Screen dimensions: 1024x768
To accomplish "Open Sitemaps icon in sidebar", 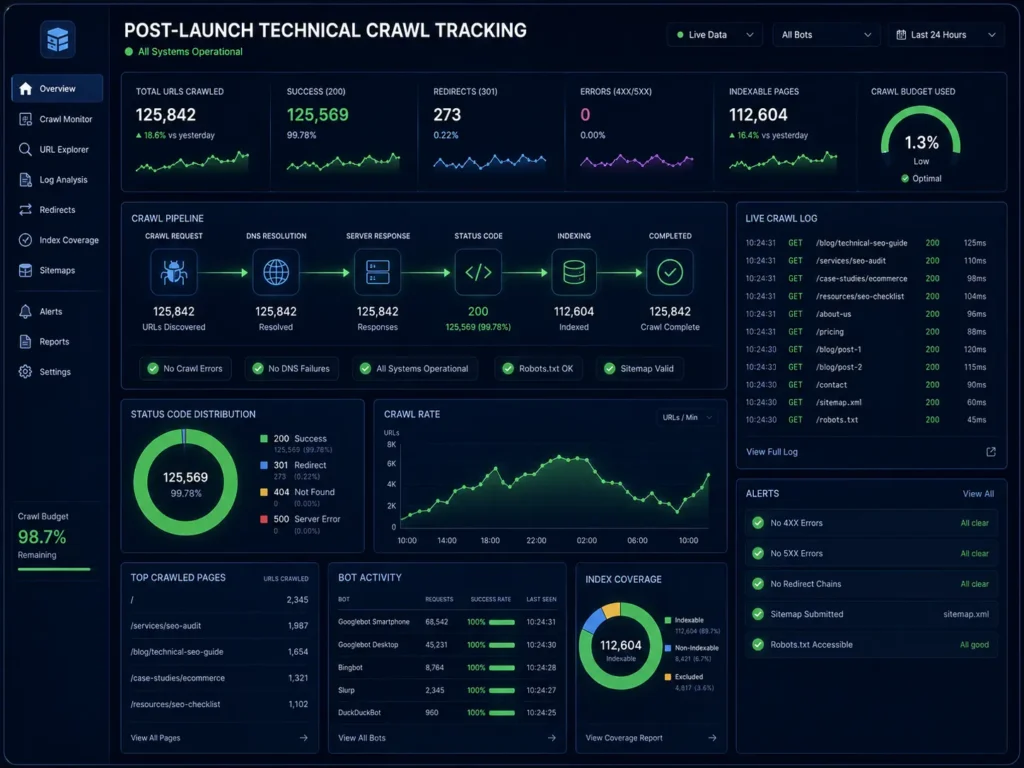I will [x=25, y=270].
